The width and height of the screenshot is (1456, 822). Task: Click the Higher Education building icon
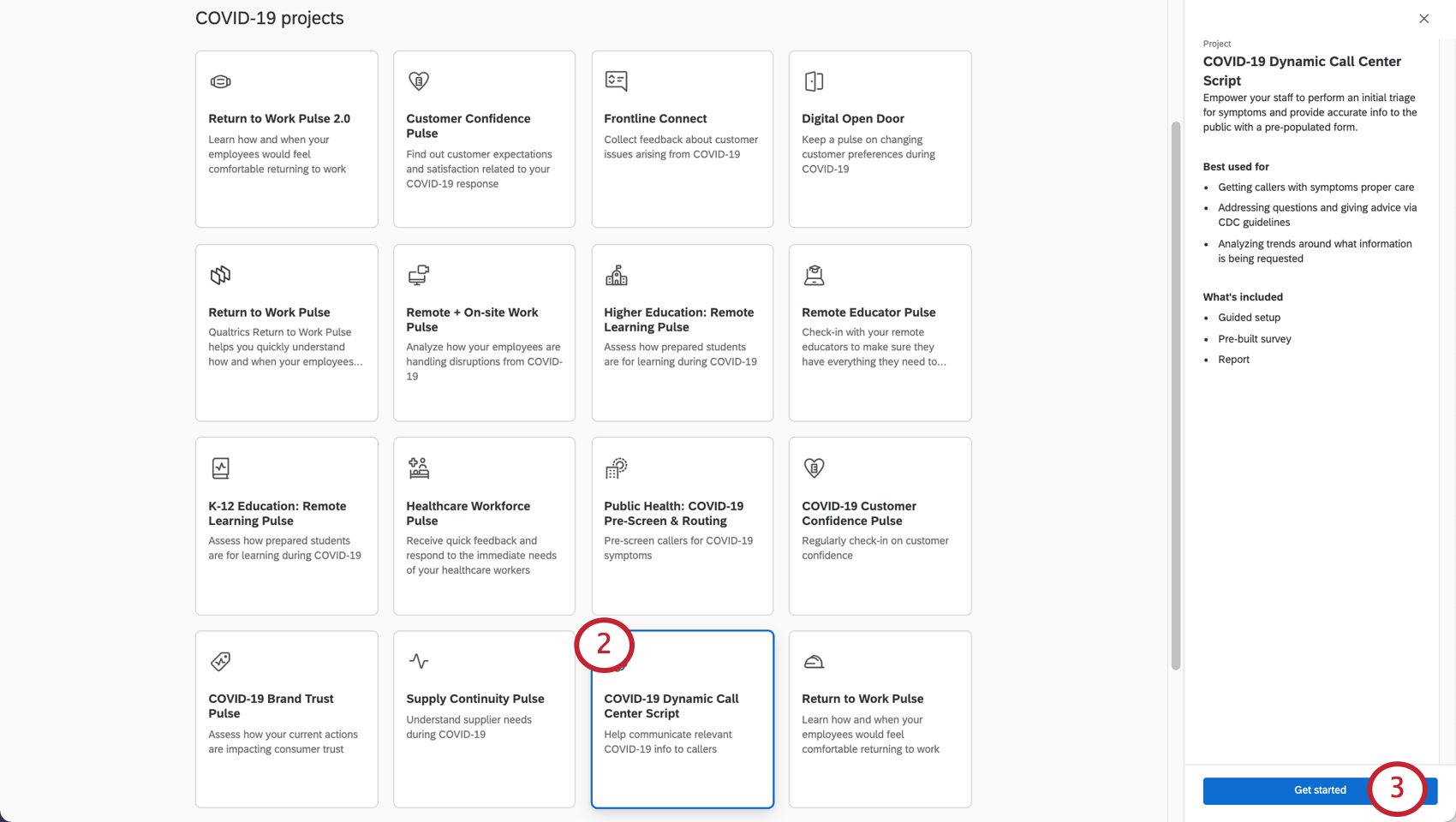616,275
